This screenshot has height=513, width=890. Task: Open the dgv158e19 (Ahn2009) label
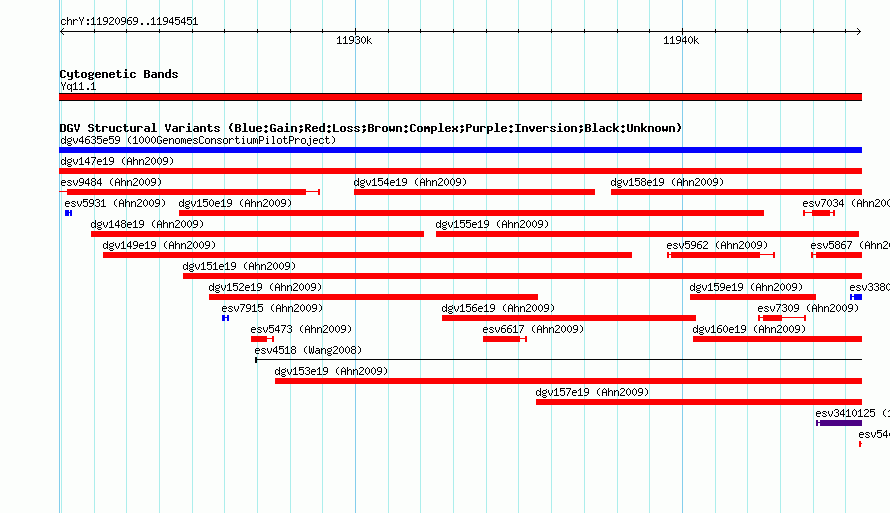(x=667, y=182)
